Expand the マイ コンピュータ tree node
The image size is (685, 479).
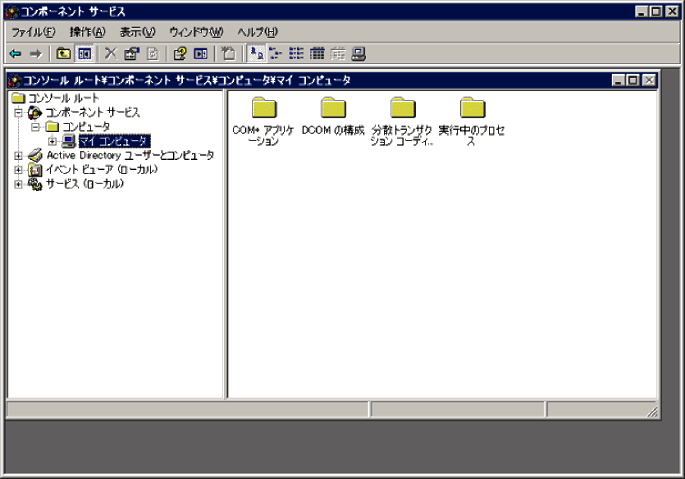pos(52,141)
